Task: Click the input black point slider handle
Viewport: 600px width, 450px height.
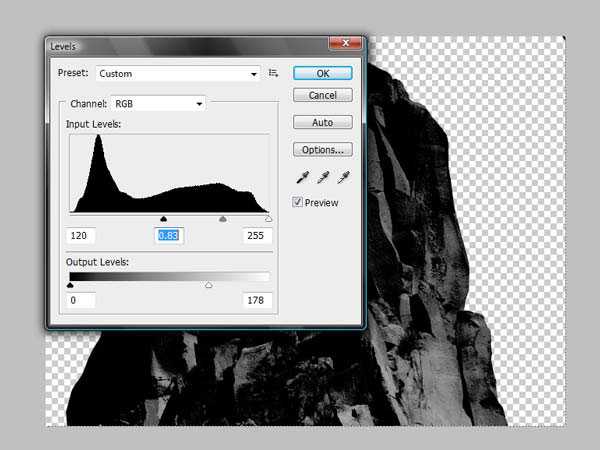Action: (163, 219)
